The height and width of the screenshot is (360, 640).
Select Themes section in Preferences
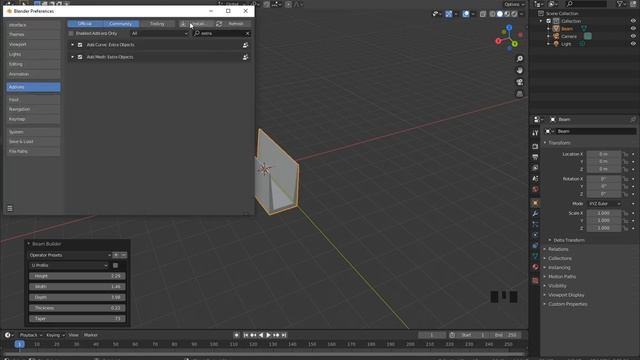click(x=33, y=35)
